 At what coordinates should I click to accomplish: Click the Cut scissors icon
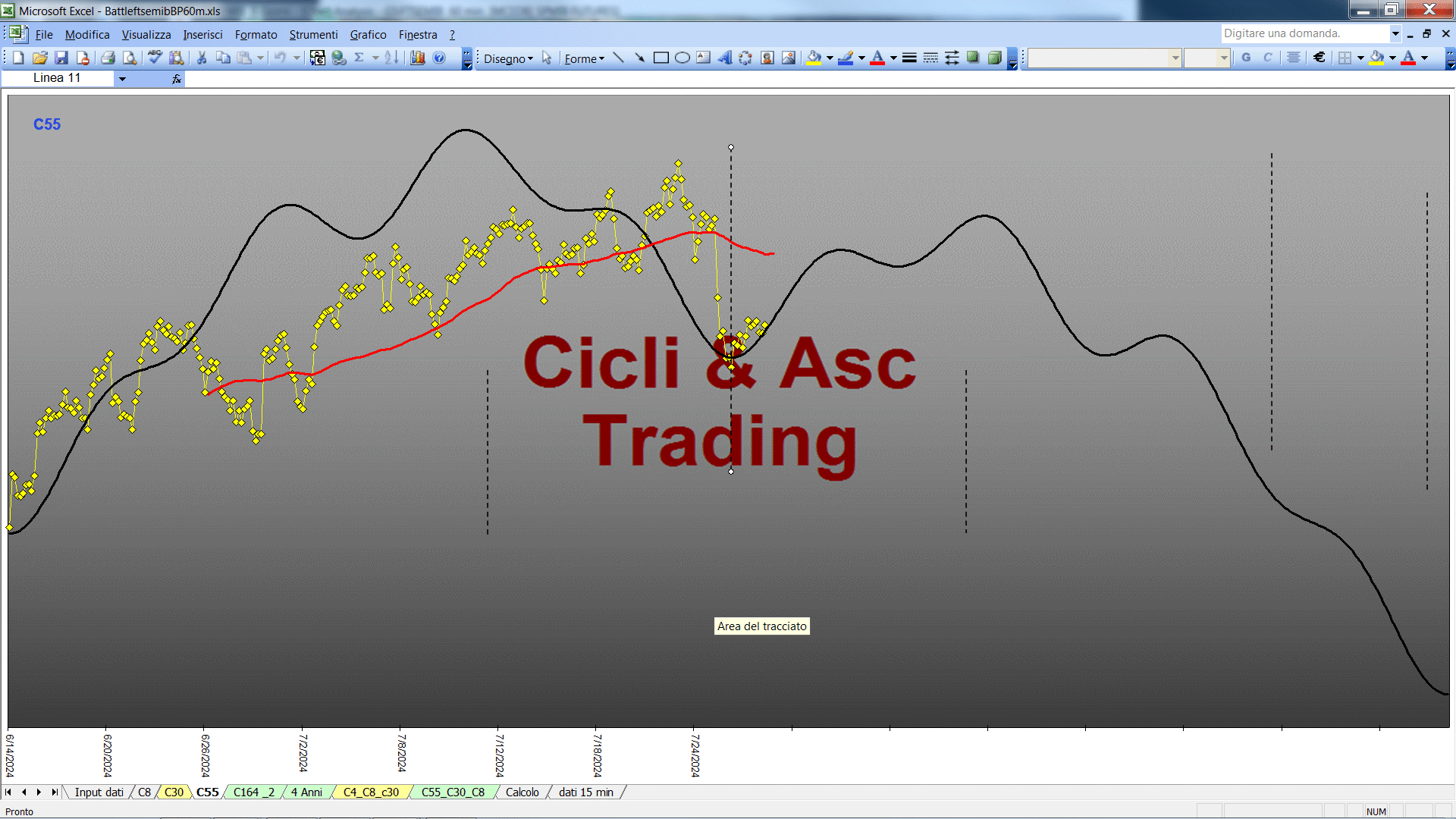click(x=202, y=58)
